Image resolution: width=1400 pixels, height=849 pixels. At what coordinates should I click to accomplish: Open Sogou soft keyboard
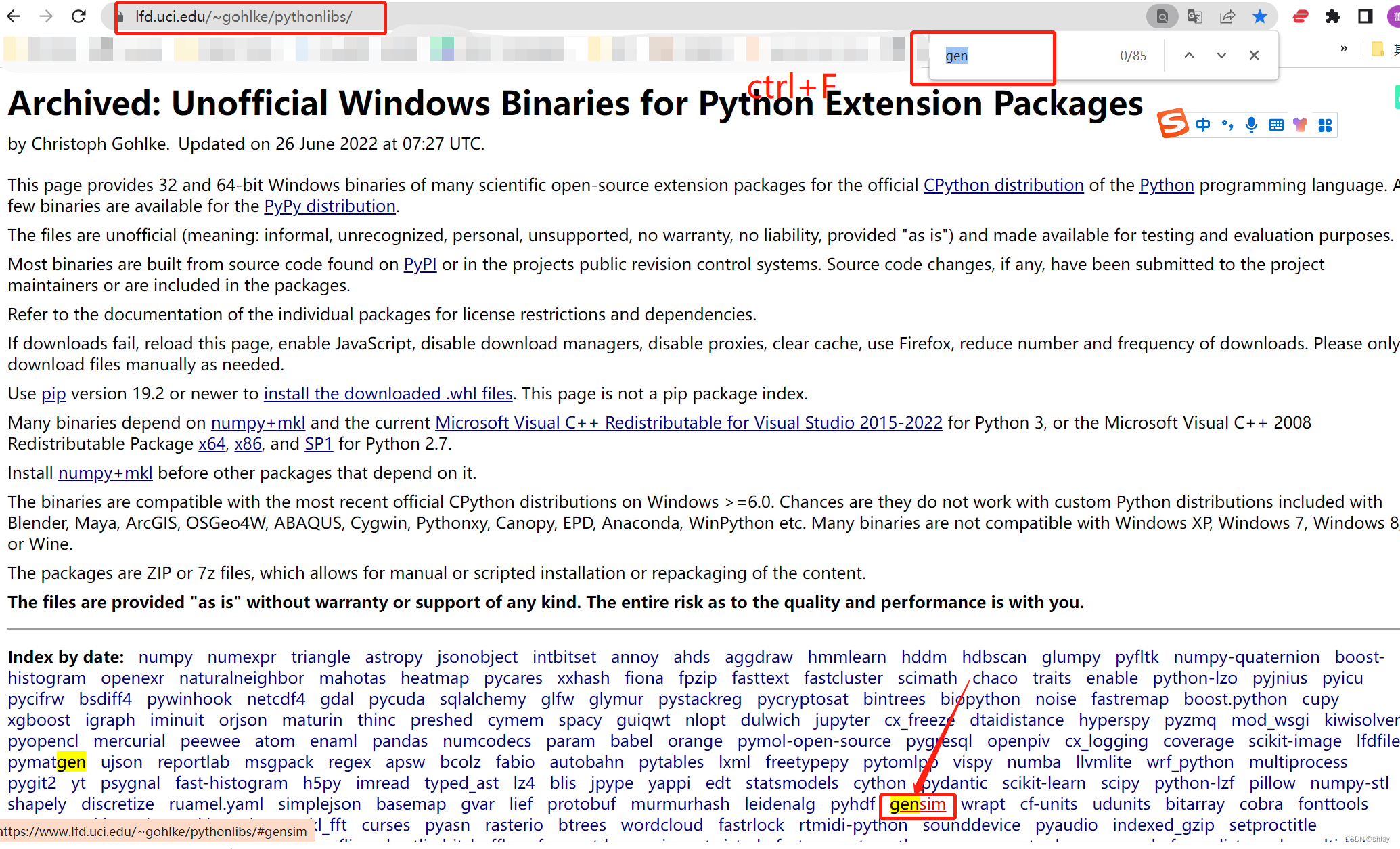pyautogui.click(x=1276, y=125)
